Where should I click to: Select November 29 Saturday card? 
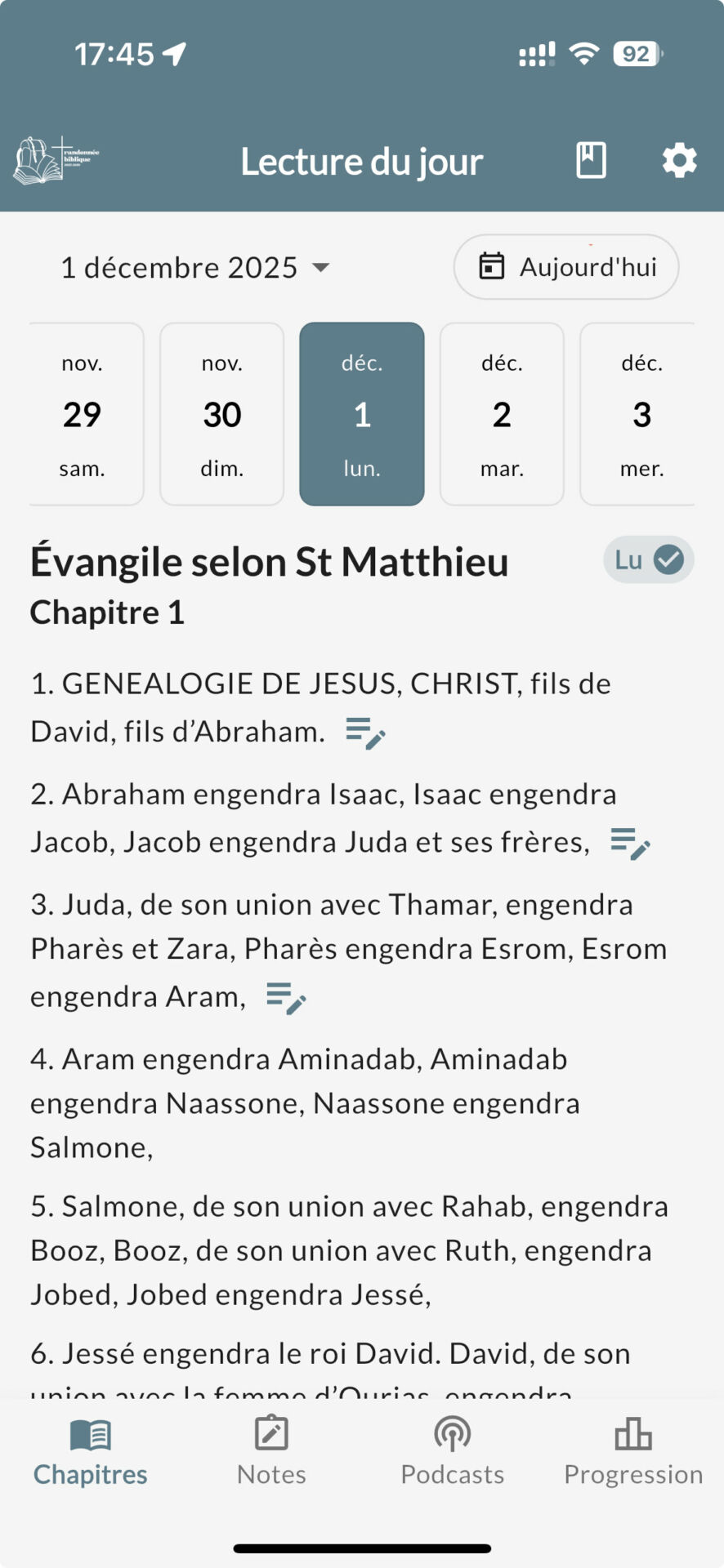point(83,414)
